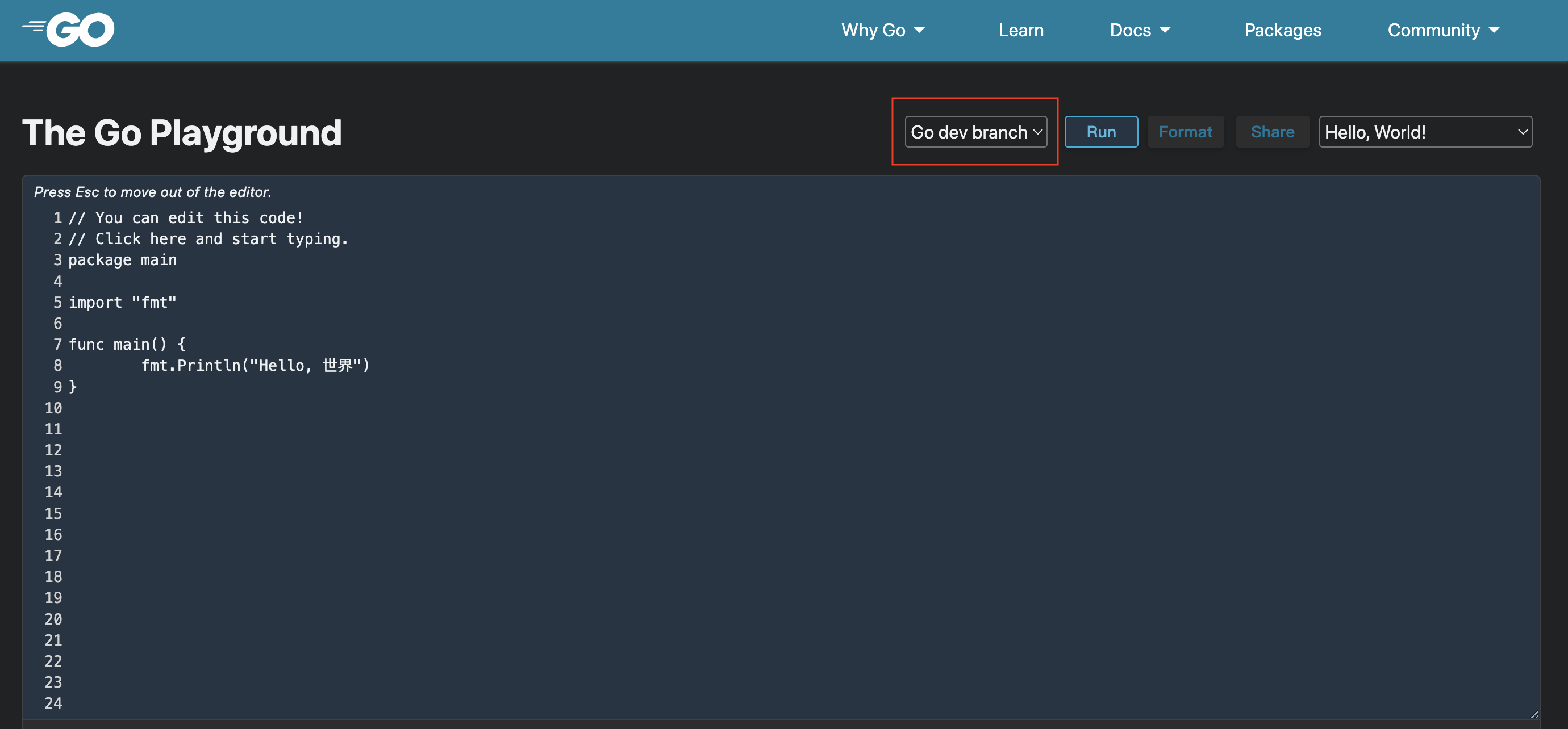Click line number 24 in gutter
Screen dimensions: 1568x729
[53, 703]
